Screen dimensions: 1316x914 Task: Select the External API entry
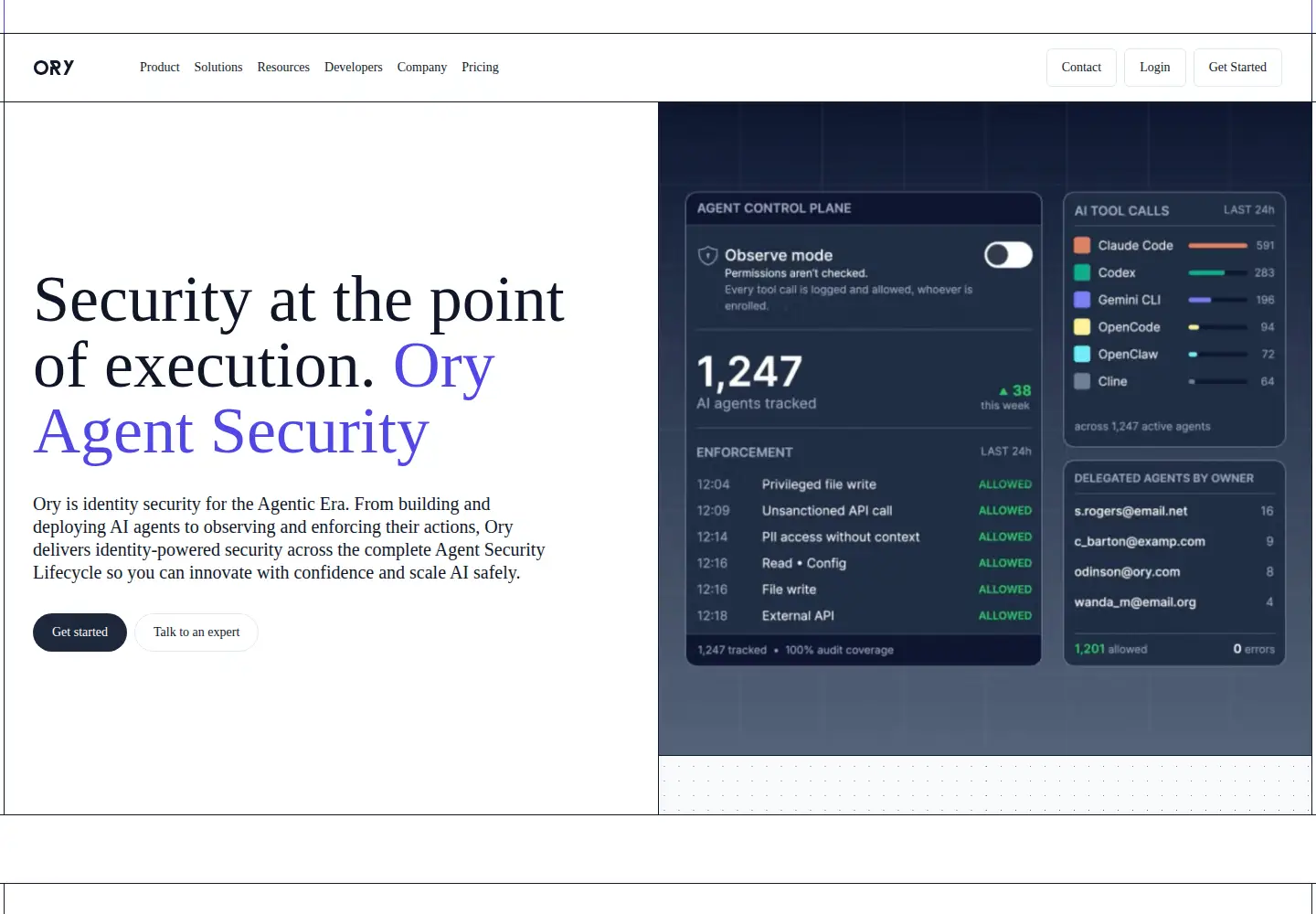864,616
